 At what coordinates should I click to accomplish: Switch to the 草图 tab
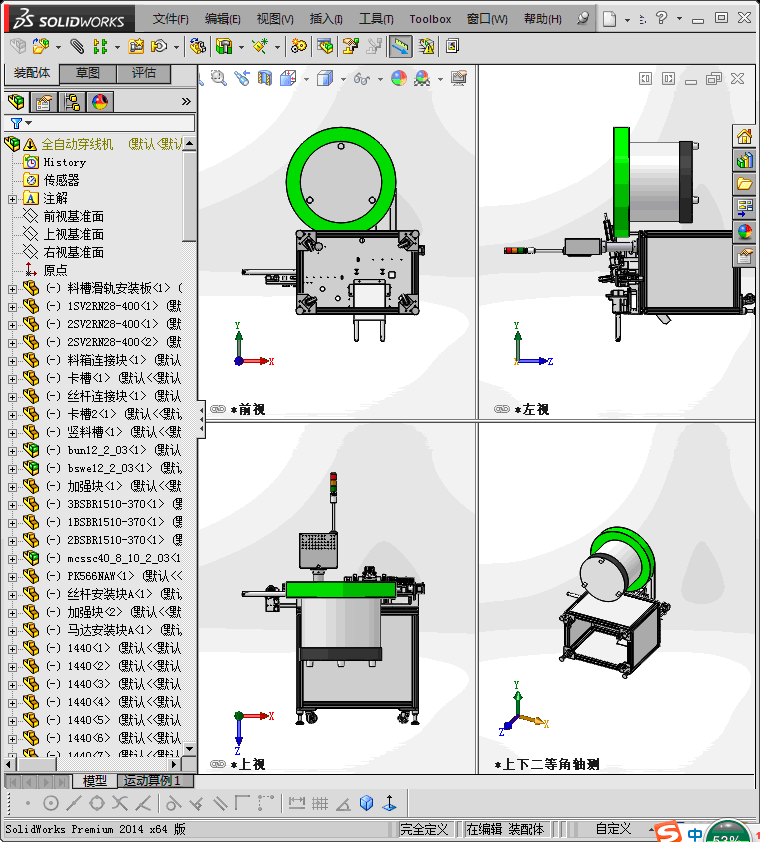(88, 73)
